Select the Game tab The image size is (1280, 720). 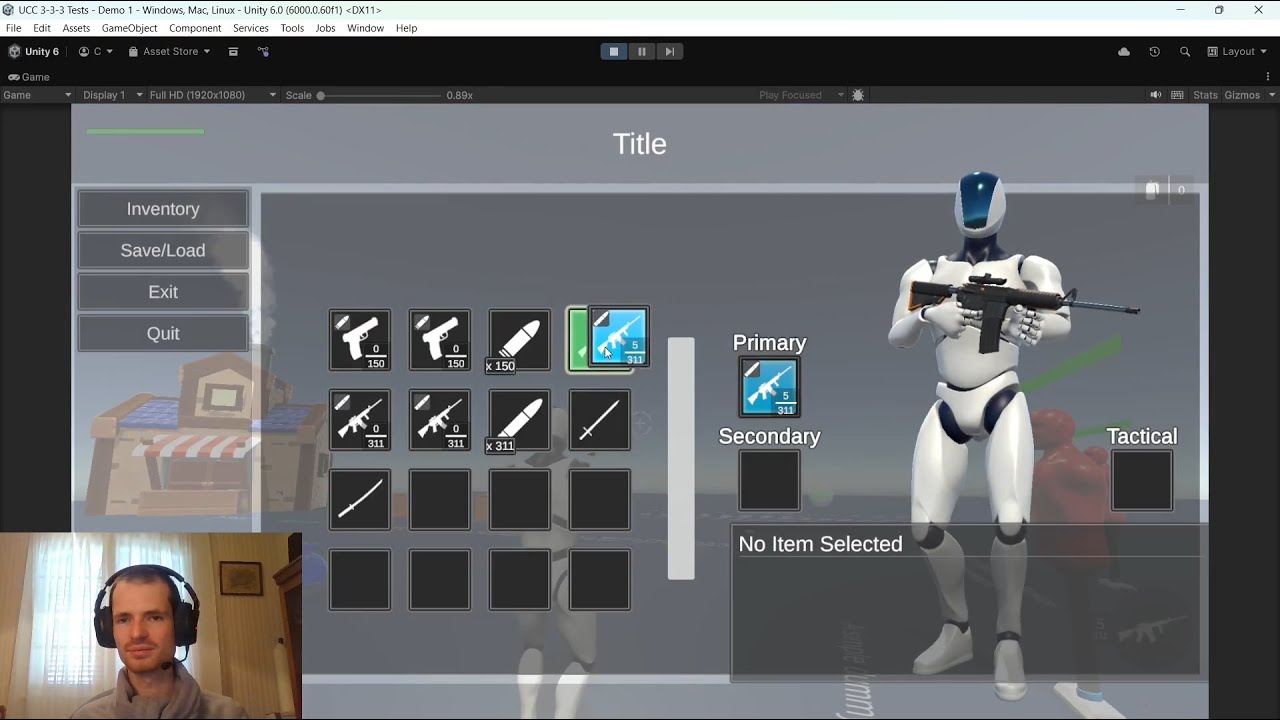tap(29, 77)
